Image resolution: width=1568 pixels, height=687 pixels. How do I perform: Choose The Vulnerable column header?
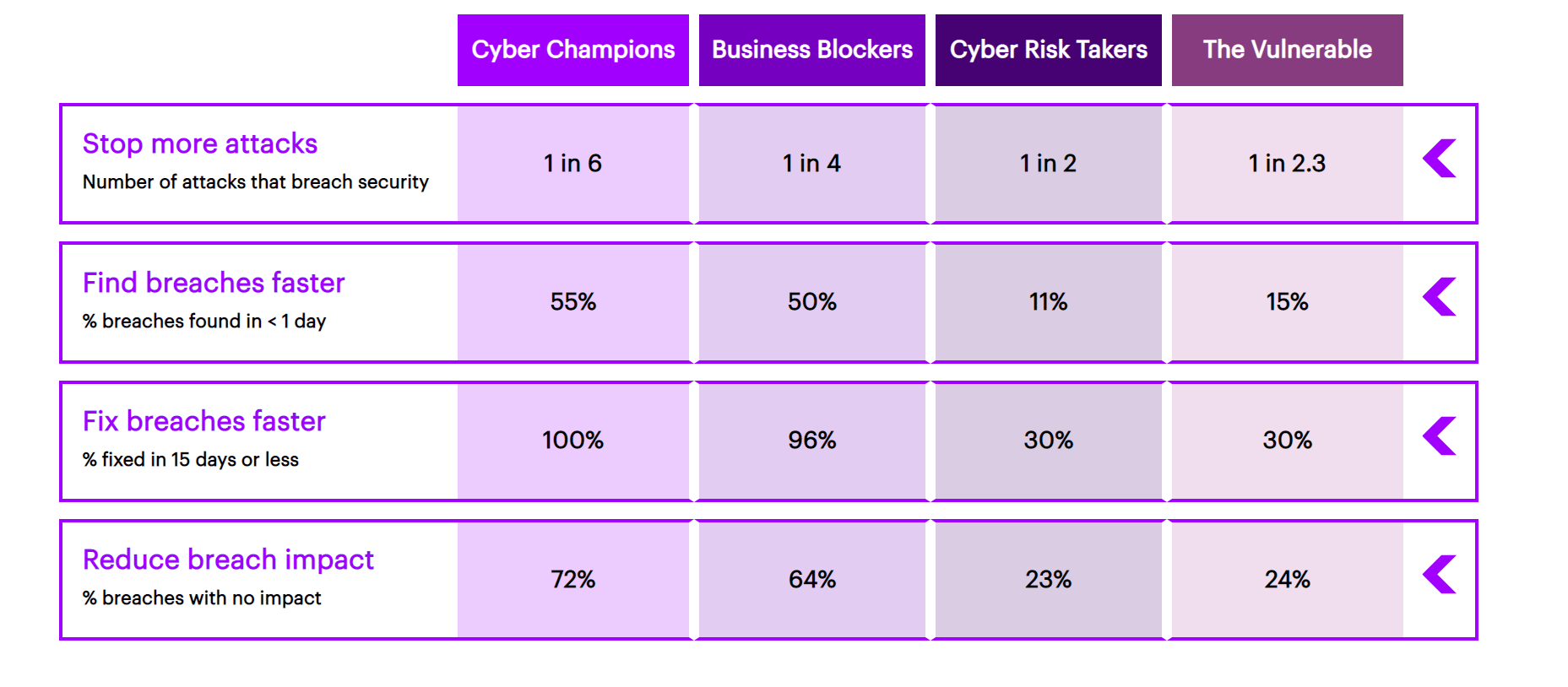pos(1287,50)
